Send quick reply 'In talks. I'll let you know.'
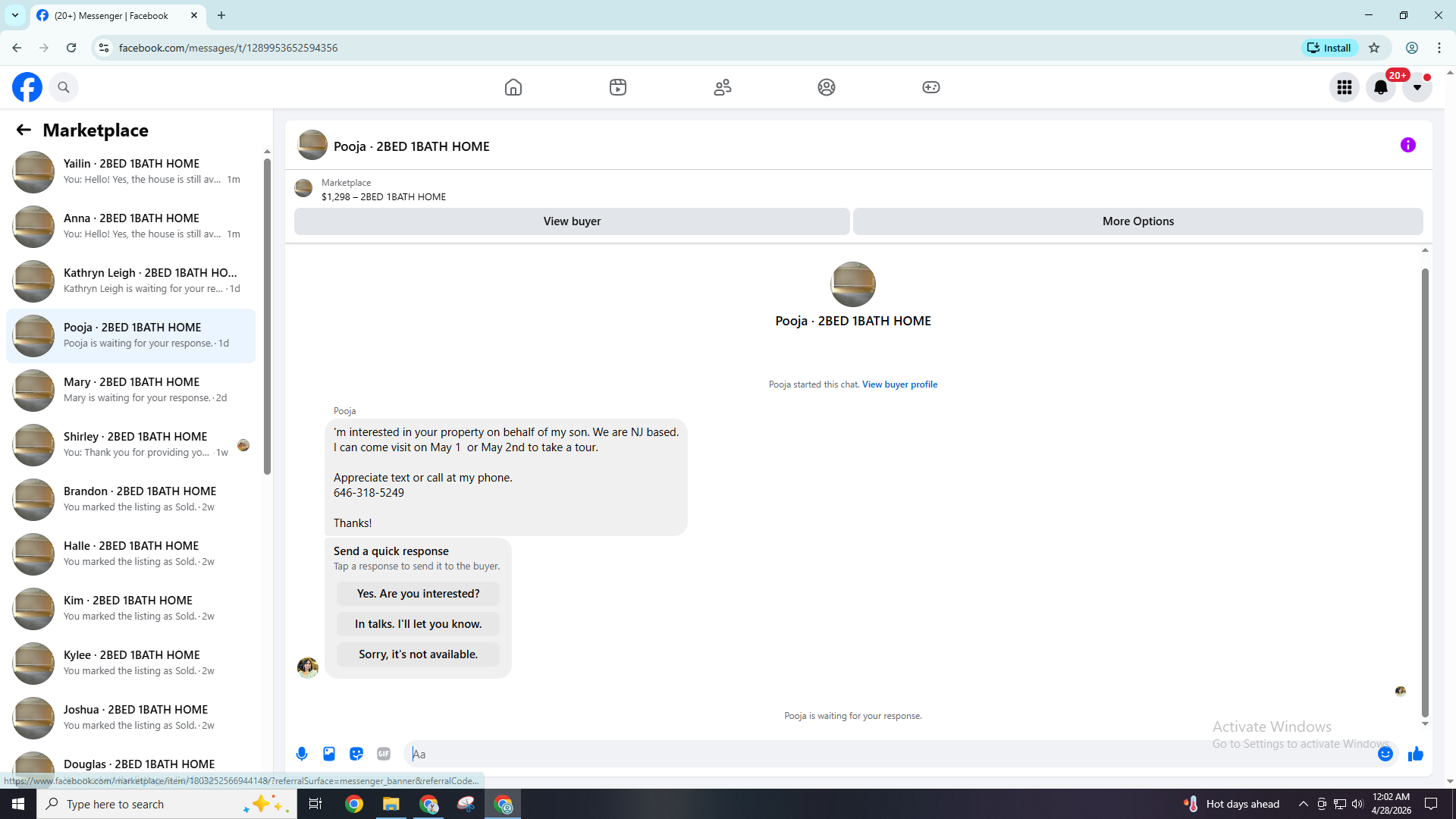 pos(418,624)
